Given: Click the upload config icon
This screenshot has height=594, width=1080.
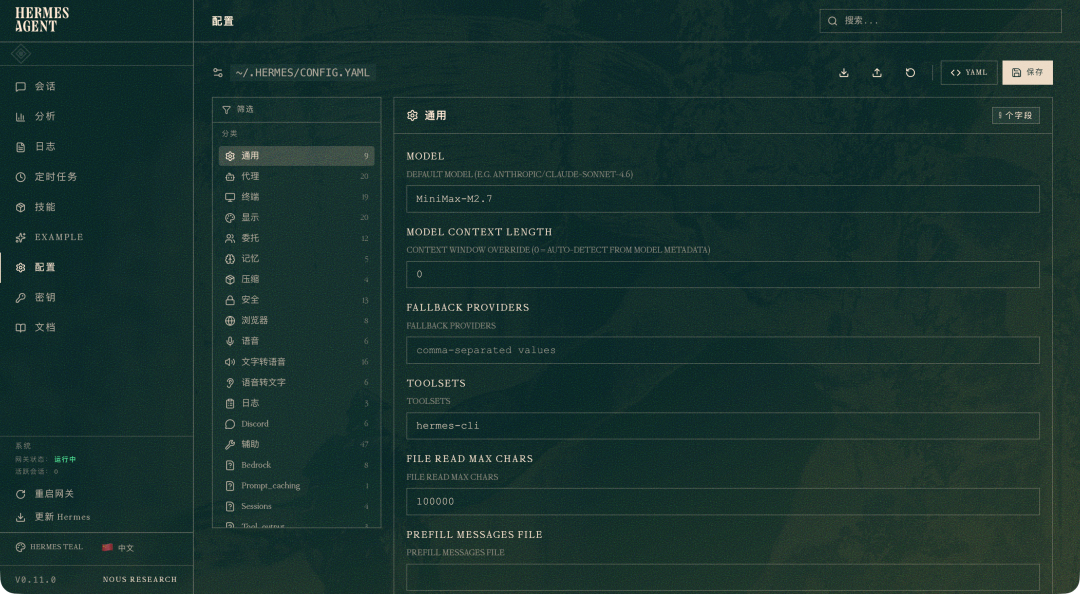Looking at the screenshot, I should pyautogui.click(x=877, y=73).
